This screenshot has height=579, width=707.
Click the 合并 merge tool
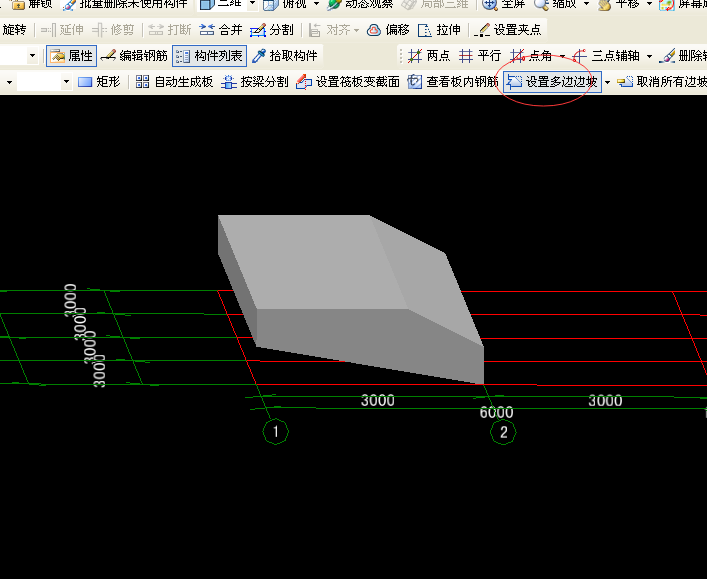coord(221,30)
